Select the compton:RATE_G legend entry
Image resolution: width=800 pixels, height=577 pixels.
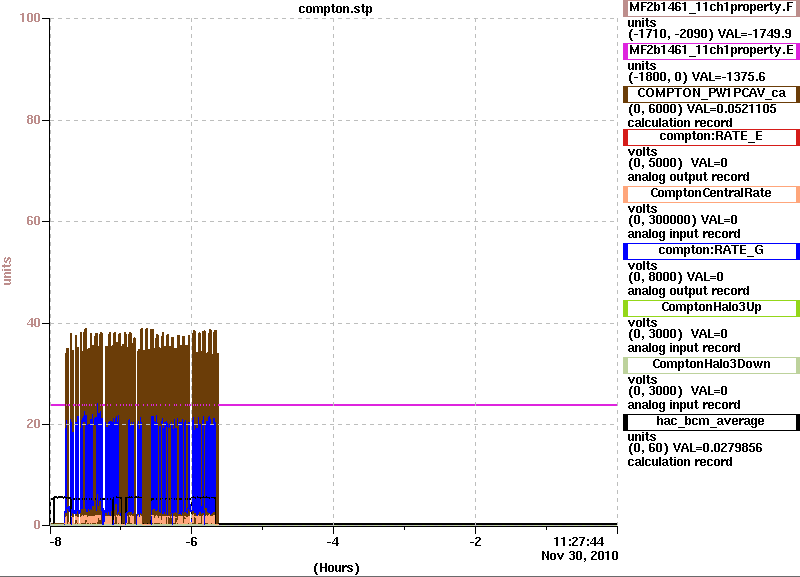711,250
